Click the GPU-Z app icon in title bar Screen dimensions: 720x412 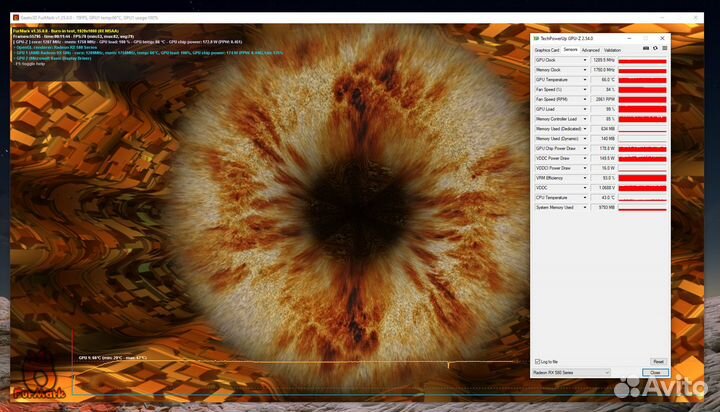pos(536,37)
